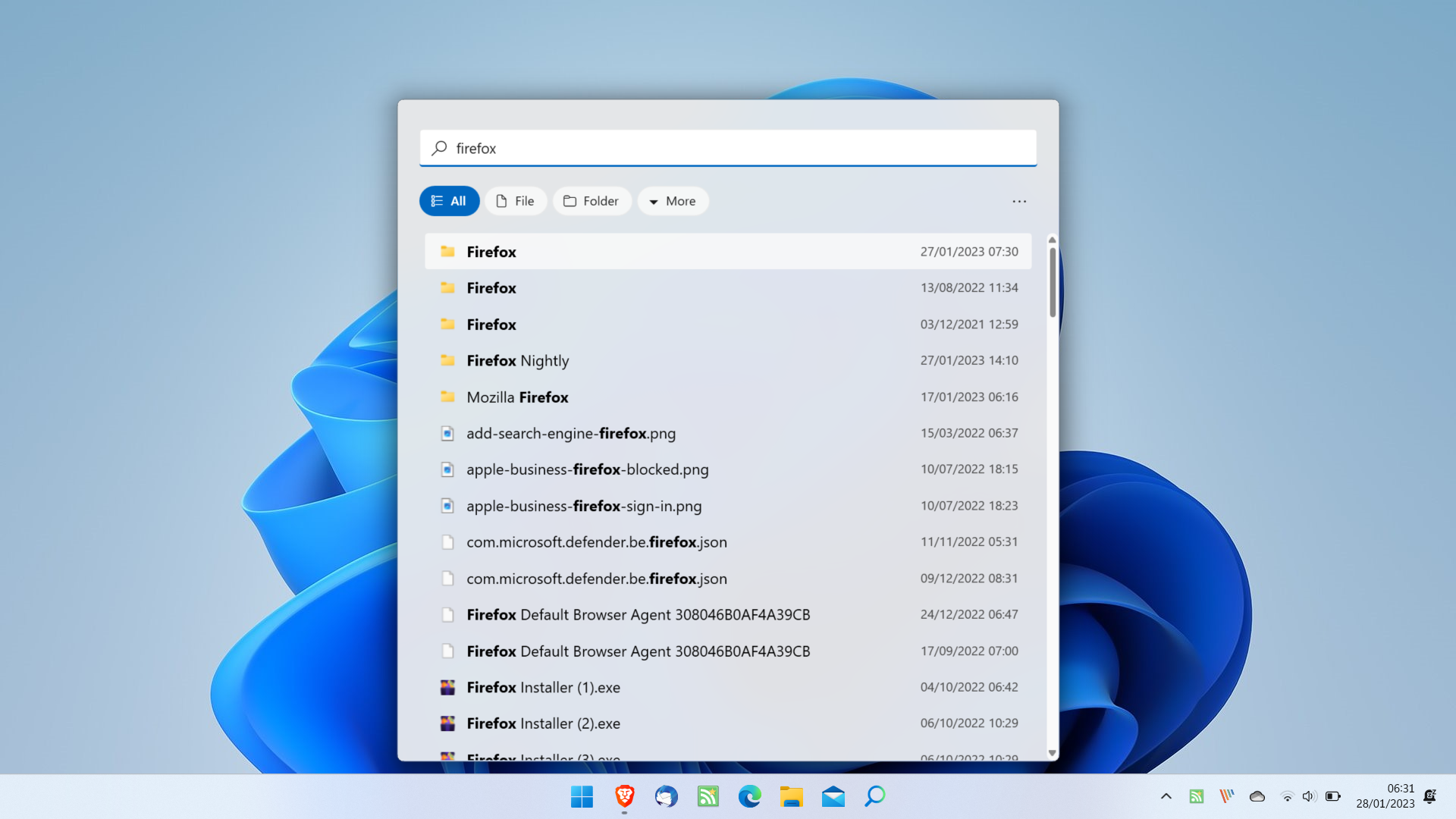Screen dimensions: 1456x819
Task: Select the RSS feed reader icon in taskbar
Action: (x=707, y=797)
